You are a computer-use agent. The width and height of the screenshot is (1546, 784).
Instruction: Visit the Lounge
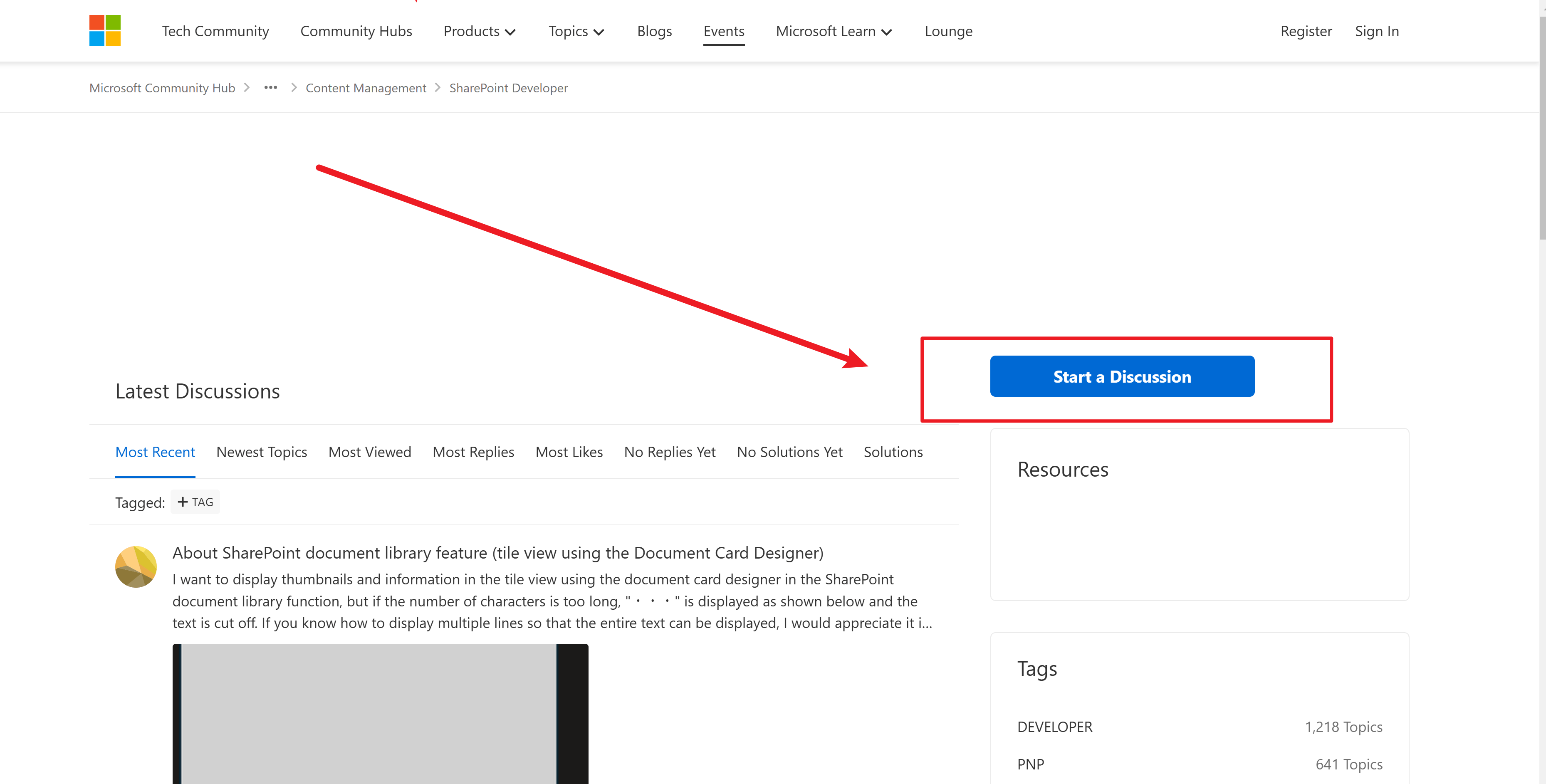pyautogui.click(x=949, y=31)
